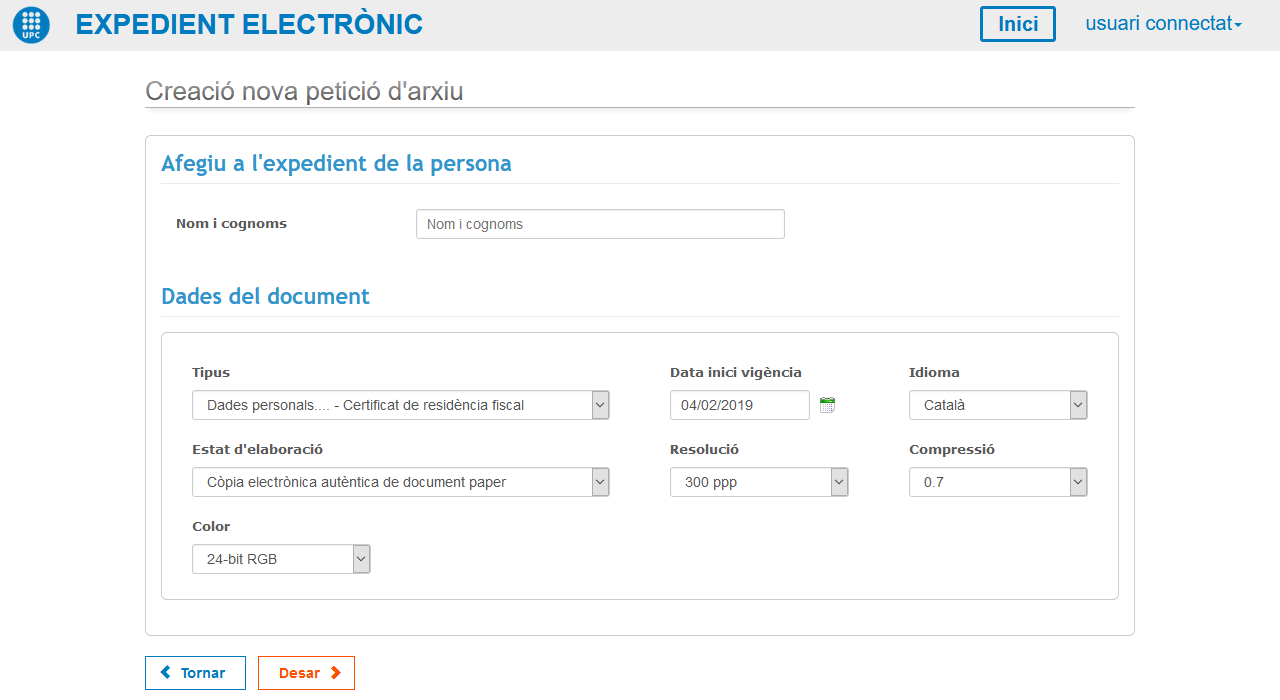Image resolution: width=1280 pixels, height=700 pixels.
Task: Click the UPC logo icon
Action: 31,25
